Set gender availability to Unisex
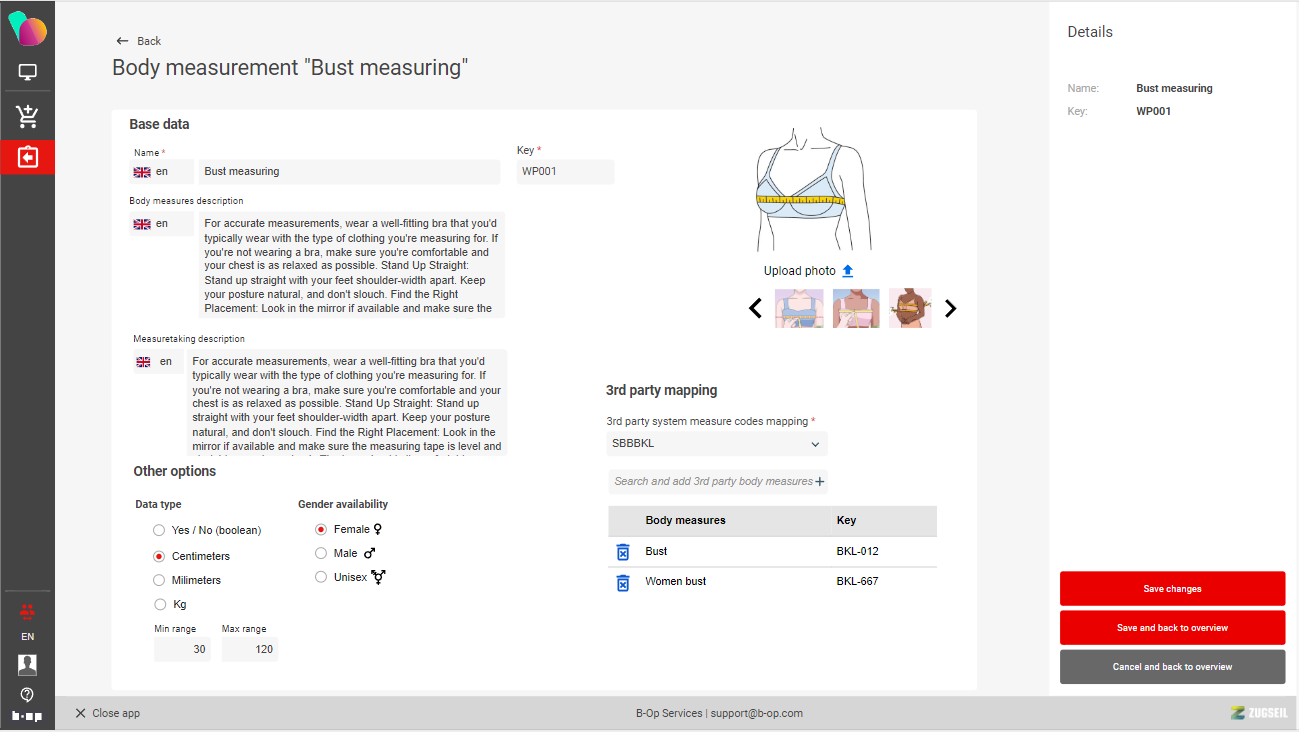Screen dimensions: 1299x732 (x=321, y=577)
